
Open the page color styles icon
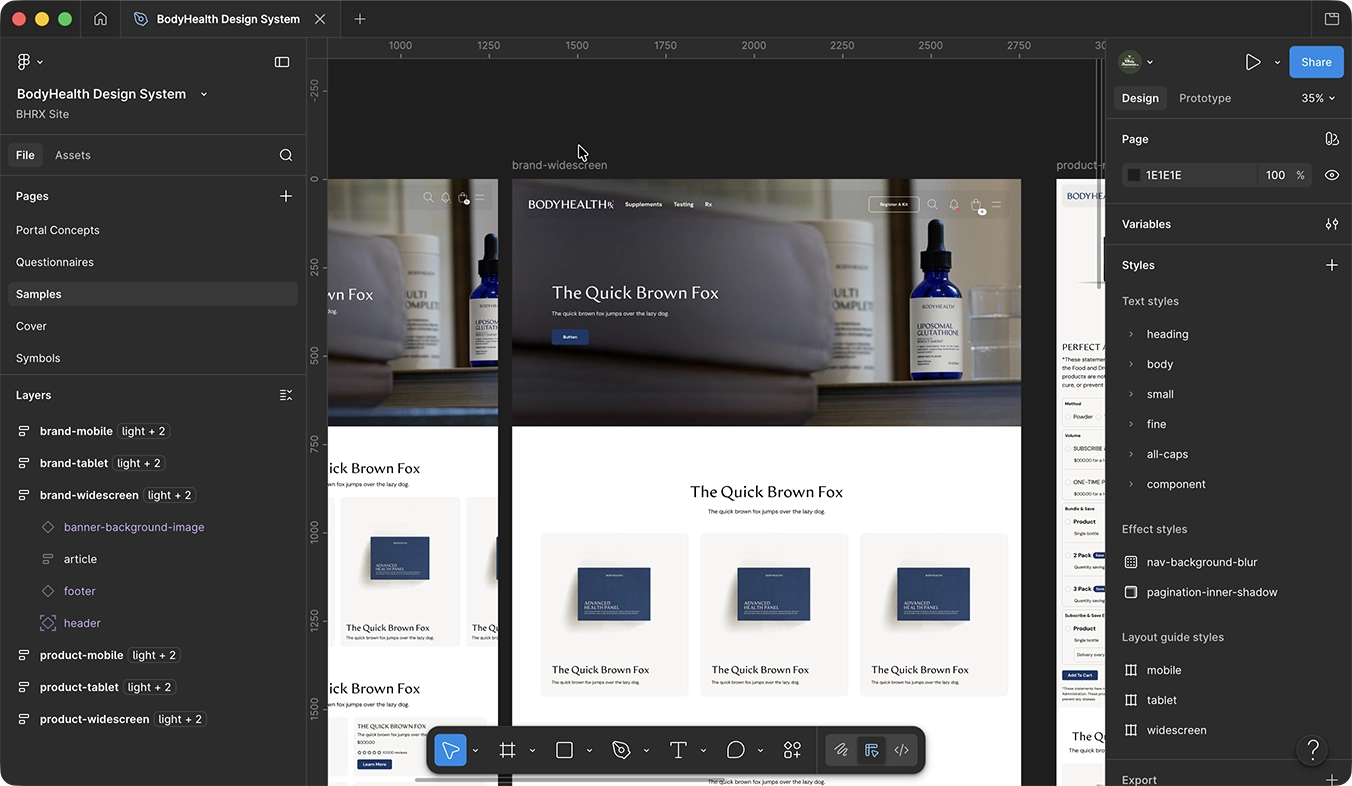coord(1332,139)
